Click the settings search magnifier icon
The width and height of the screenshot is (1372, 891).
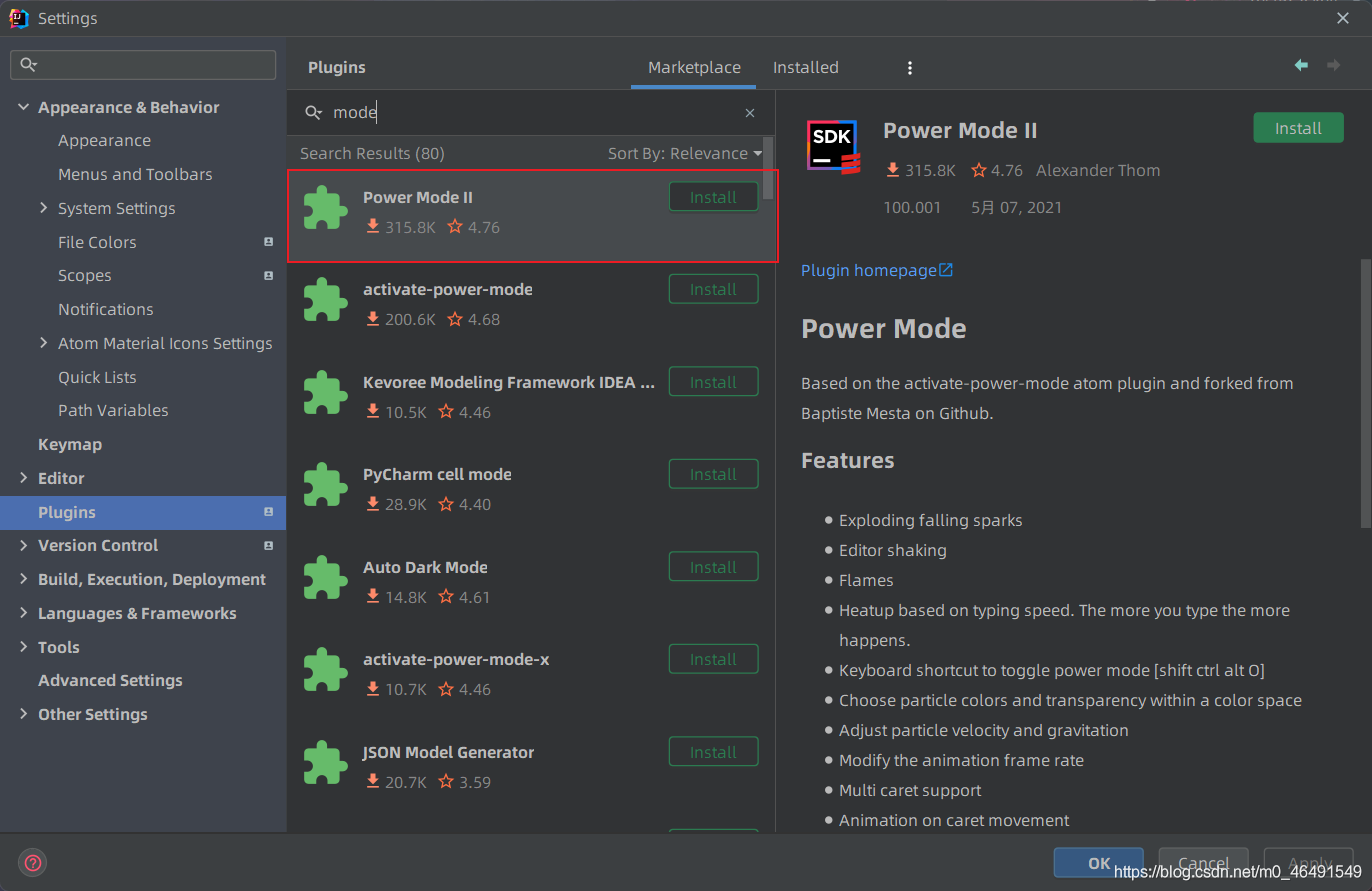pos(28,65)
